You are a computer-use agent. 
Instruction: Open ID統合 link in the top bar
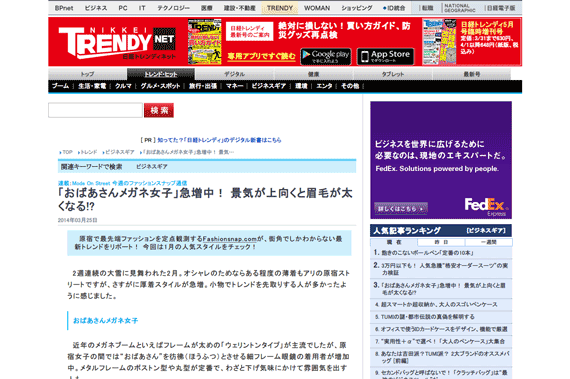(x=394, y=8)
